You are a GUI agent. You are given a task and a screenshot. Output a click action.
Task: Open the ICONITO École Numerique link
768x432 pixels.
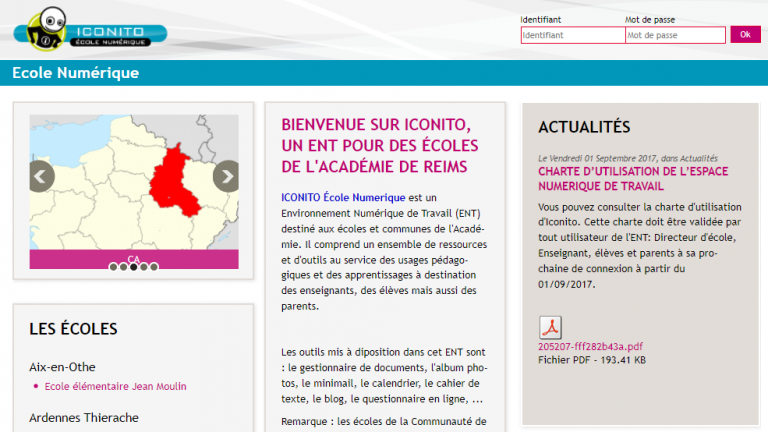pos(343,197)
